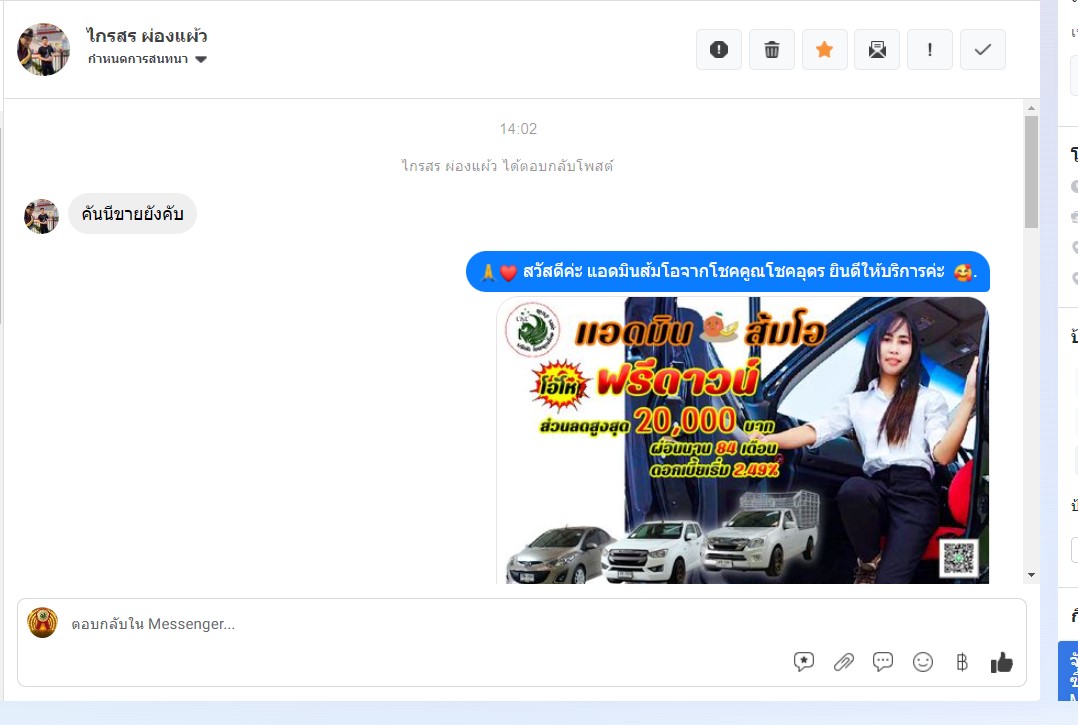1078x725 pixels.
Task: Flag conversation with the exclamation mark button
Action: [930, 49]
